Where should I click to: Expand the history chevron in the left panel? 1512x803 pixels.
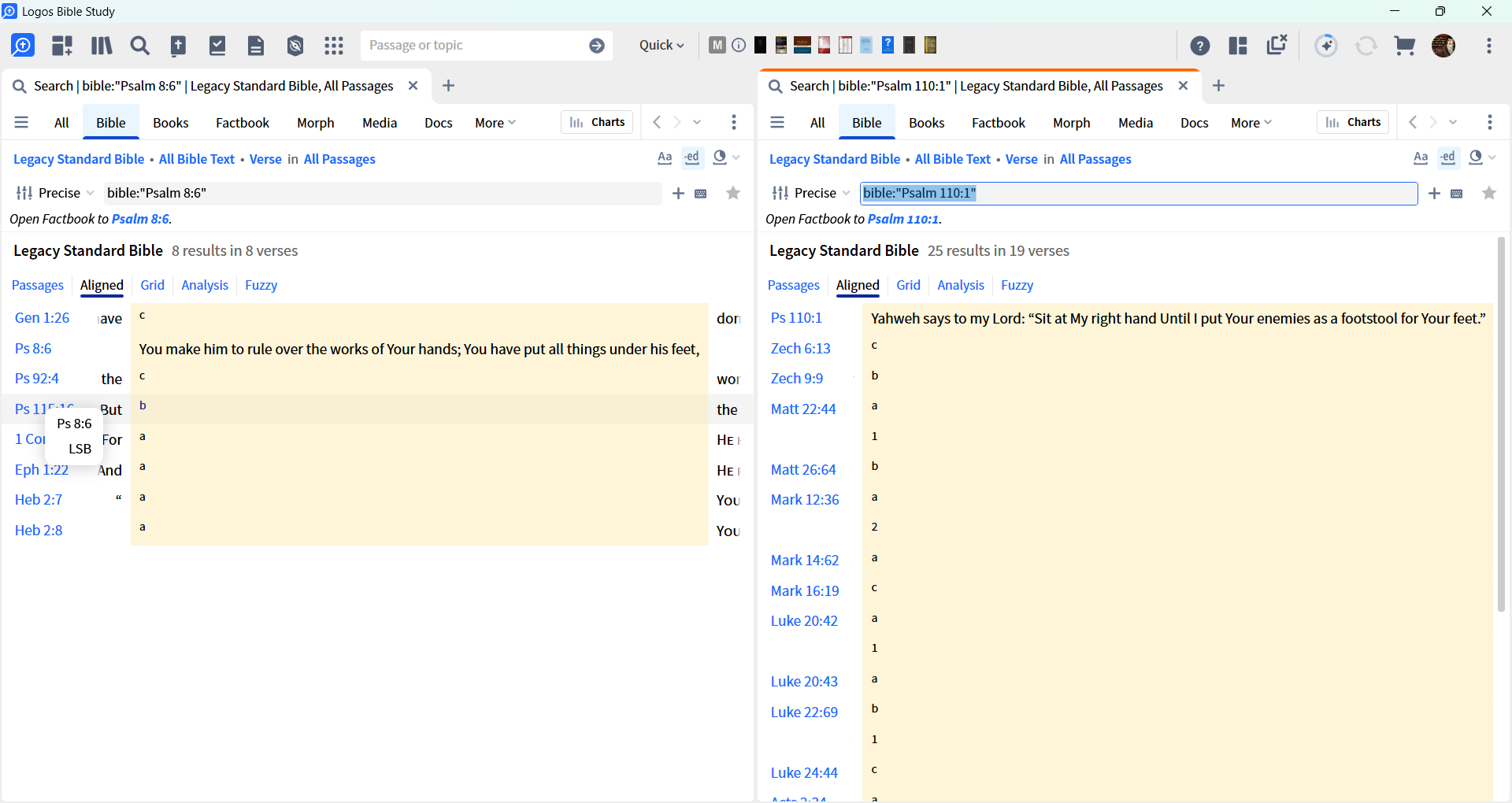click(x=697, y=122)
